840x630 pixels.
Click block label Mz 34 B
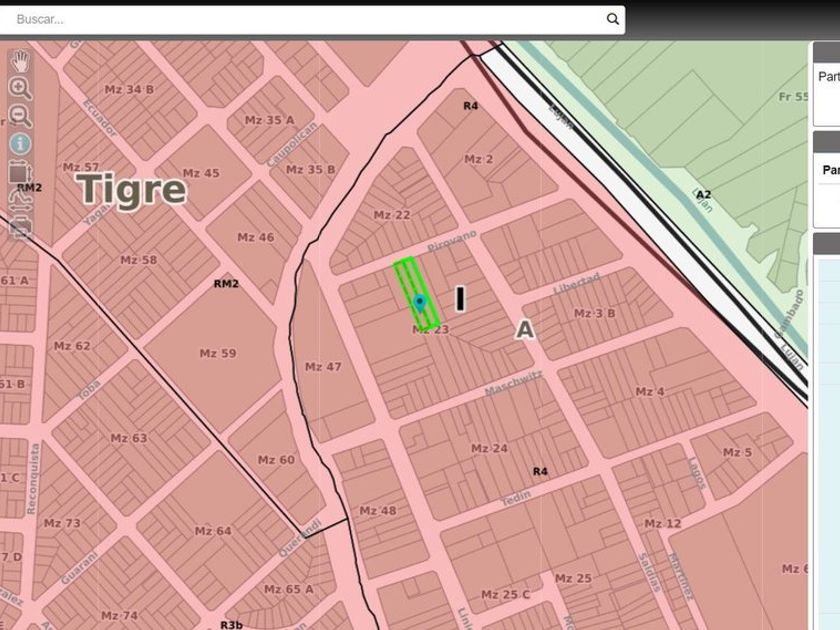coord(129,89)
